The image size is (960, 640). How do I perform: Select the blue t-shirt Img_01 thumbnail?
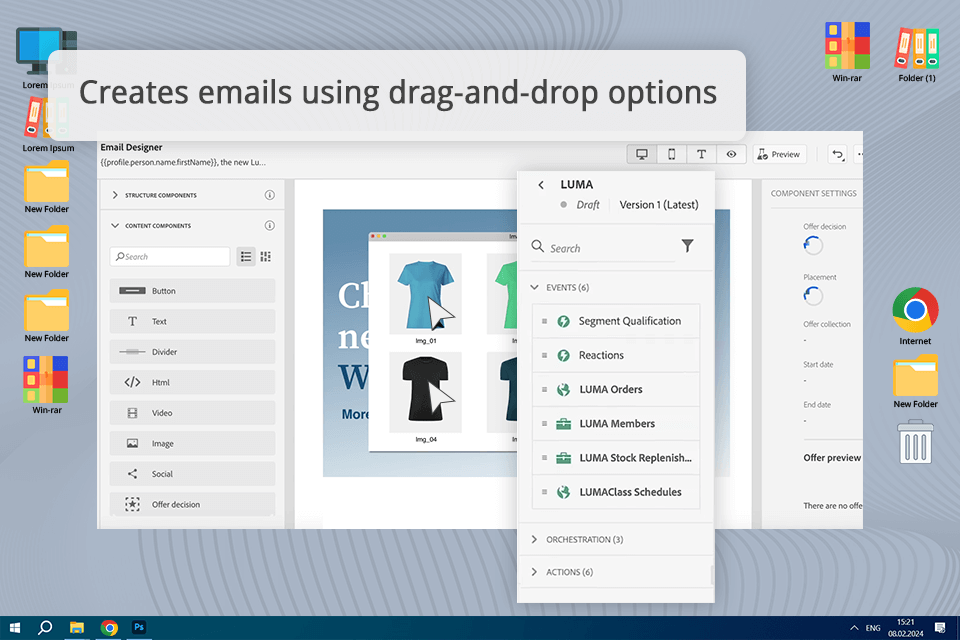426,295
